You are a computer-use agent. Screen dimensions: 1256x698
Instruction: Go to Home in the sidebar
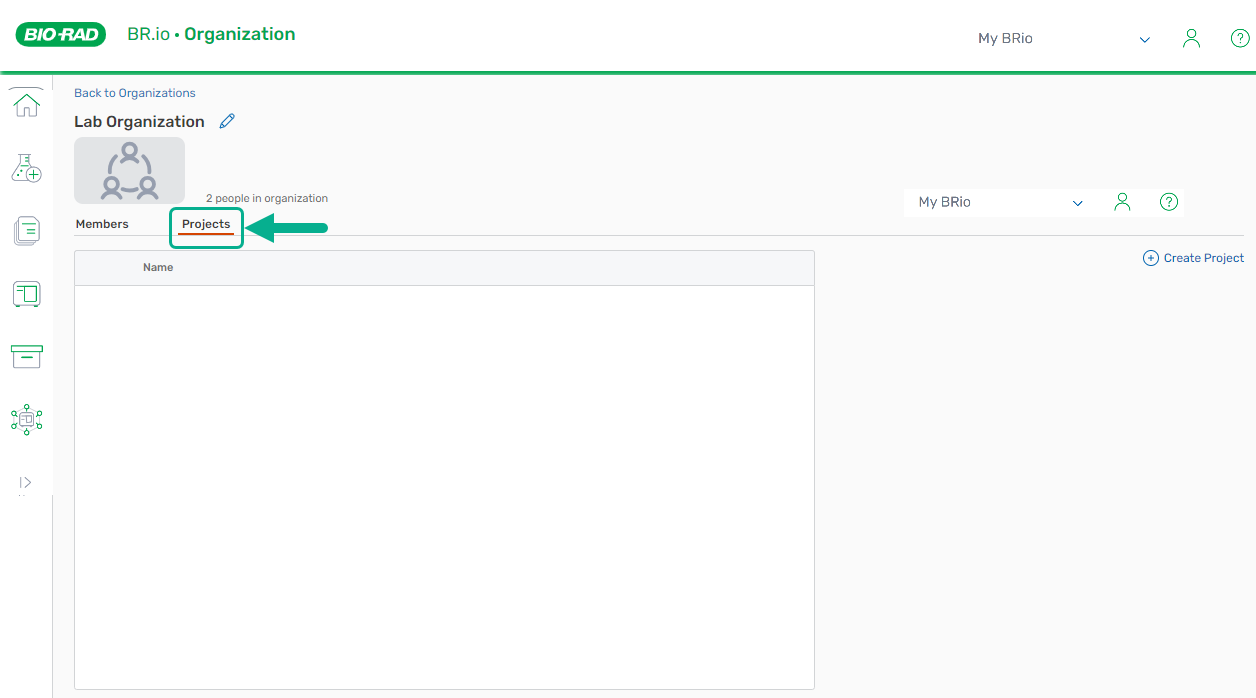click(x=26, y=104)
